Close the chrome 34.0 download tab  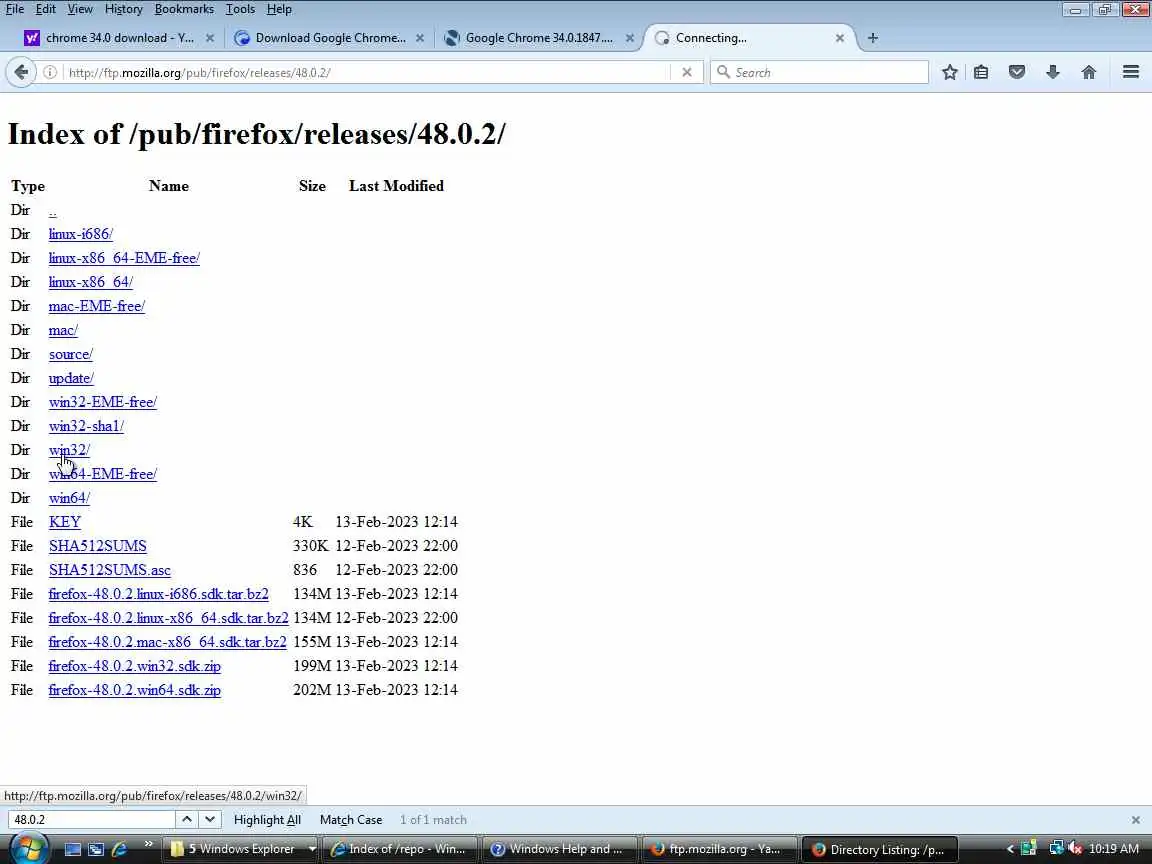pos(209,37)
